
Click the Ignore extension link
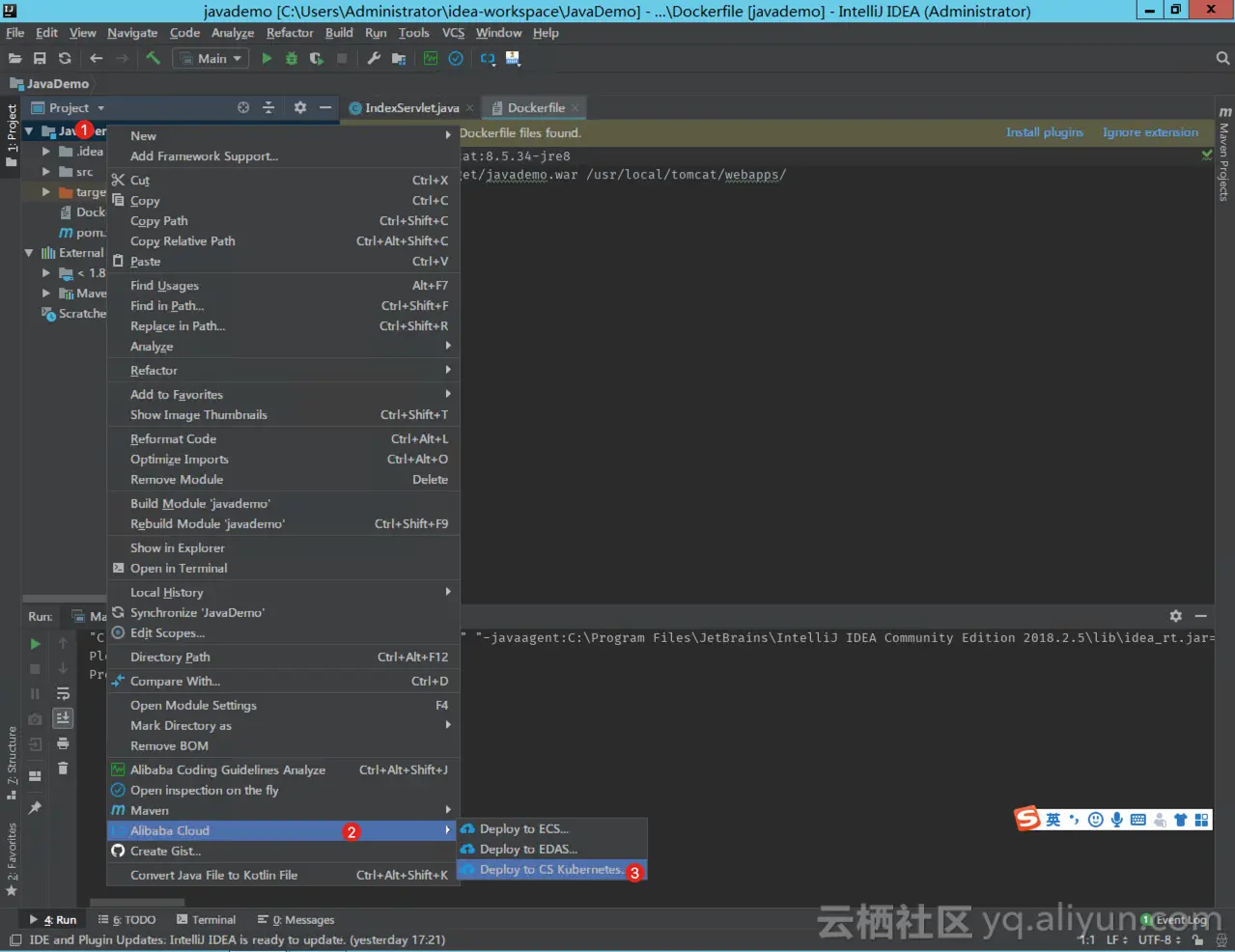(x=1150, y=132)
